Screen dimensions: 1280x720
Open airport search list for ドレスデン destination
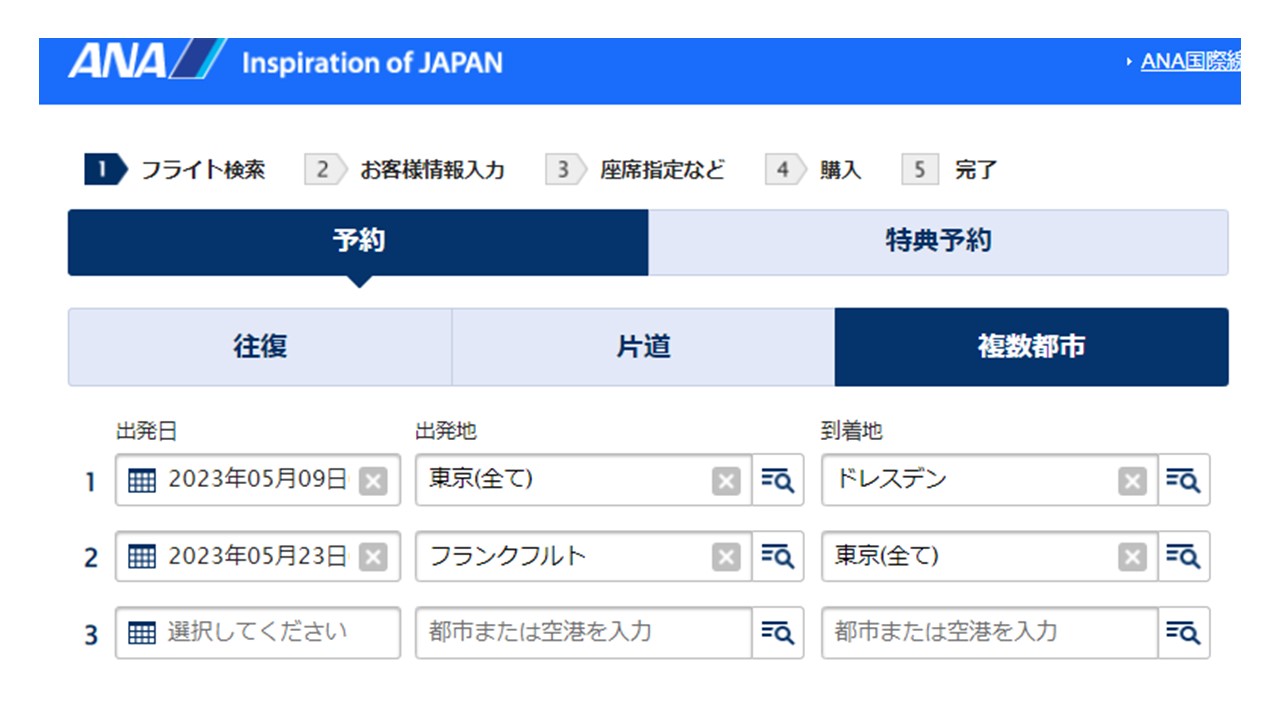[x=1184, y=481]
